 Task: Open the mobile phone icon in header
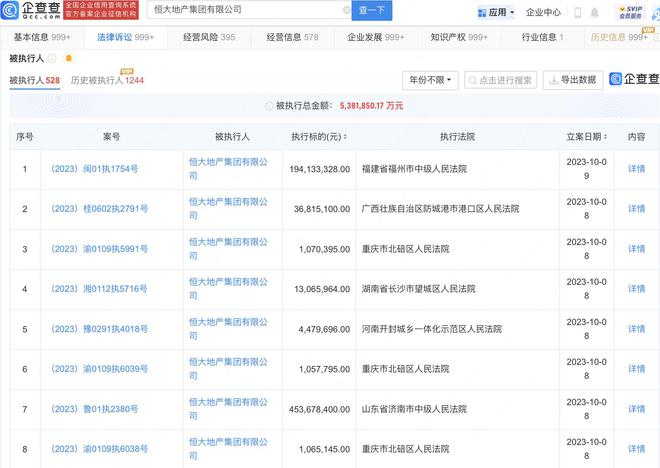click(578, 13)
